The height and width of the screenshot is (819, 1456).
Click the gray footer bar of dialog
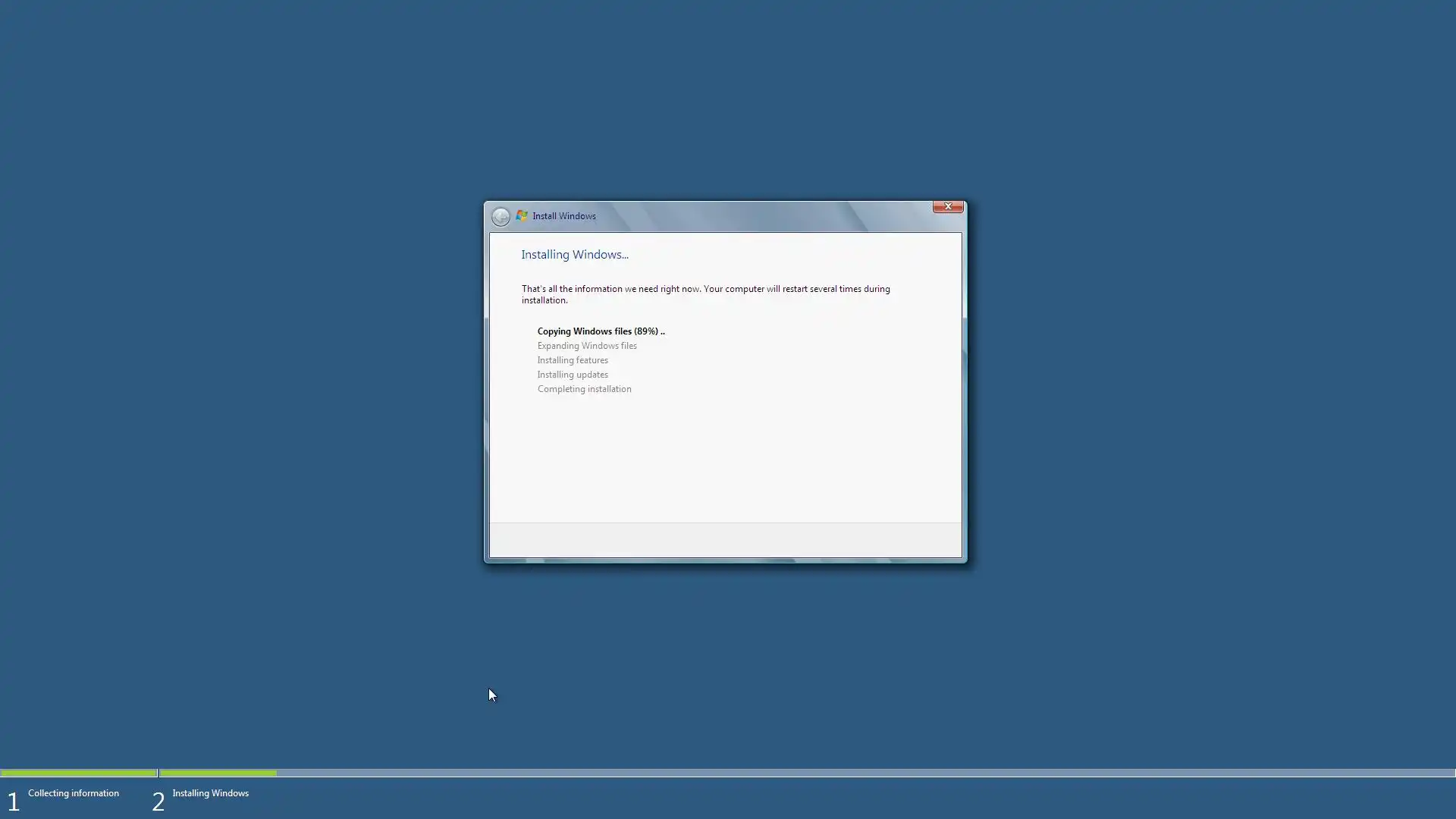[x=724, y=540]
